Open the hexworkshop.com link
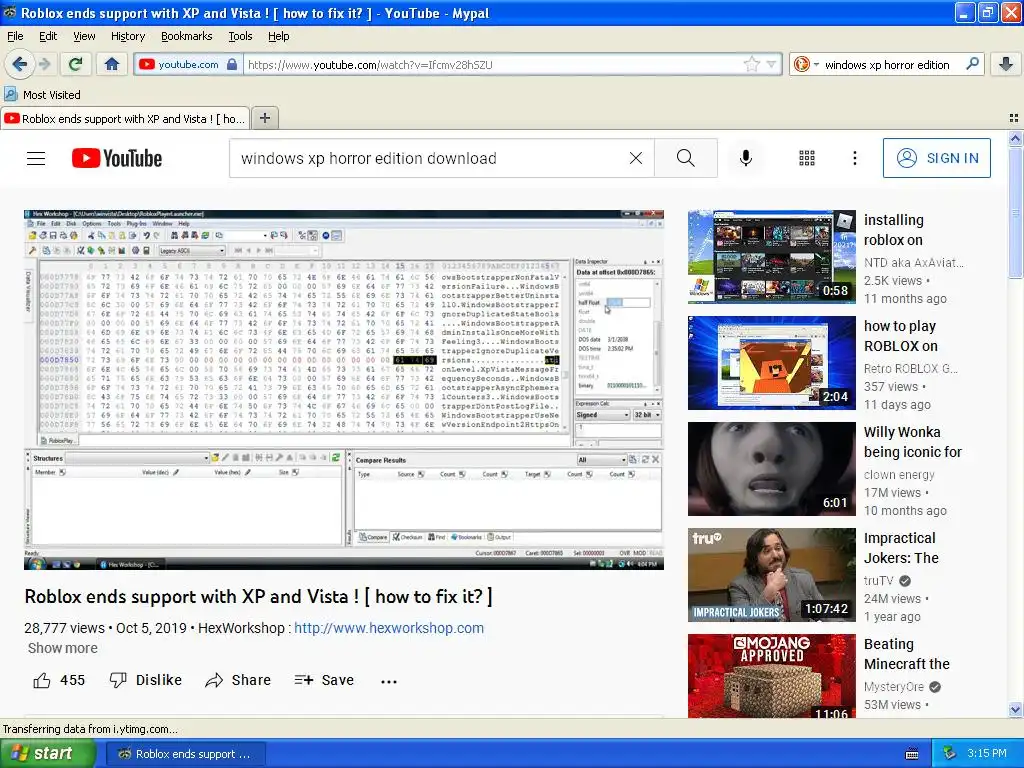 (x=389, y=628)
